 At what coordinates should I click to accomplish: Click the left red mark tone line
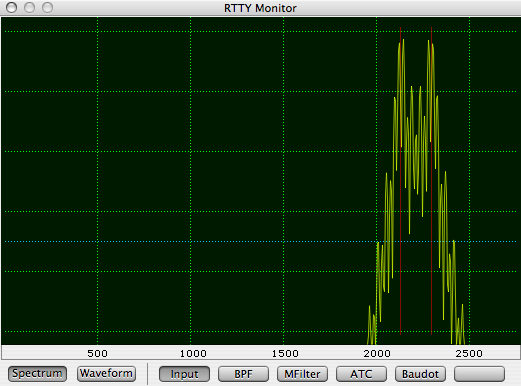[x=400, y=181]
